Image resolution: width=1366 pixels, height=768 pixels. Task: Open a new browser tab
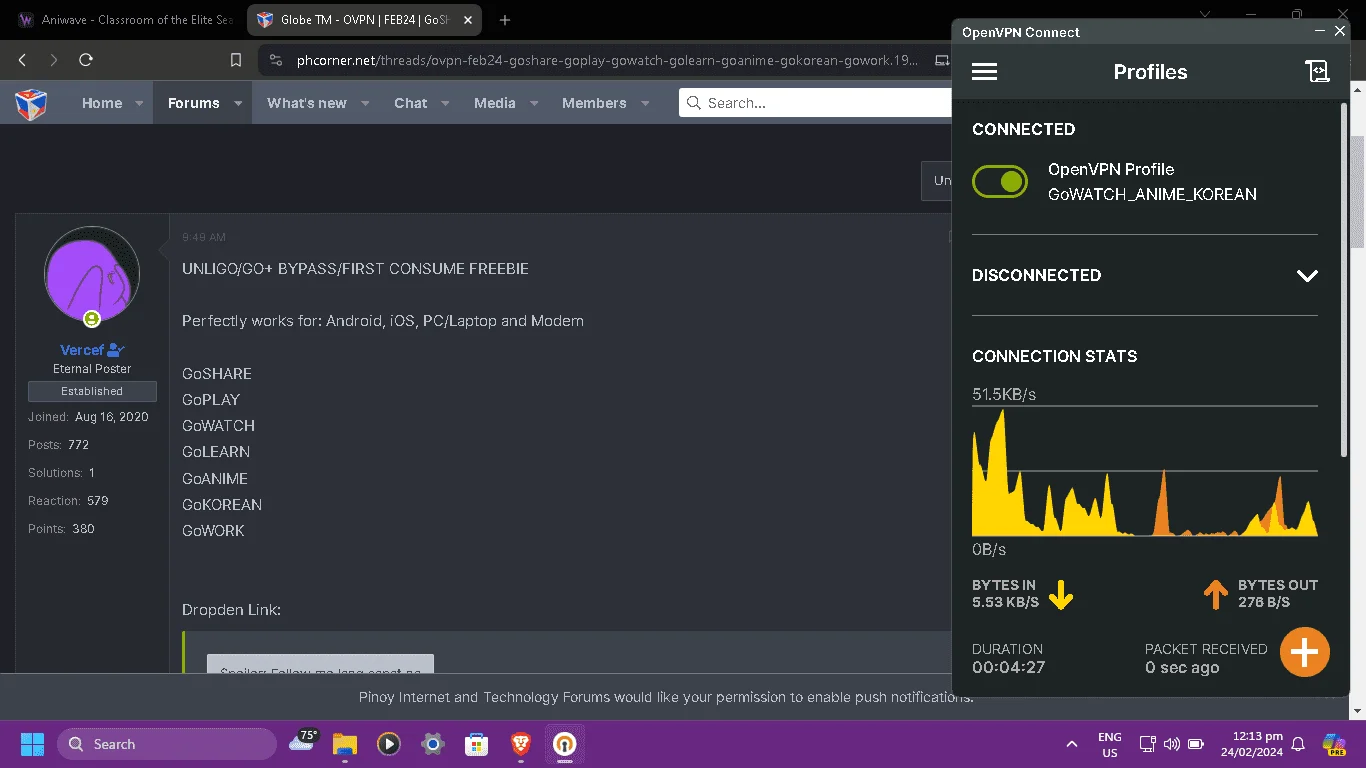click(x=505, y=20)
